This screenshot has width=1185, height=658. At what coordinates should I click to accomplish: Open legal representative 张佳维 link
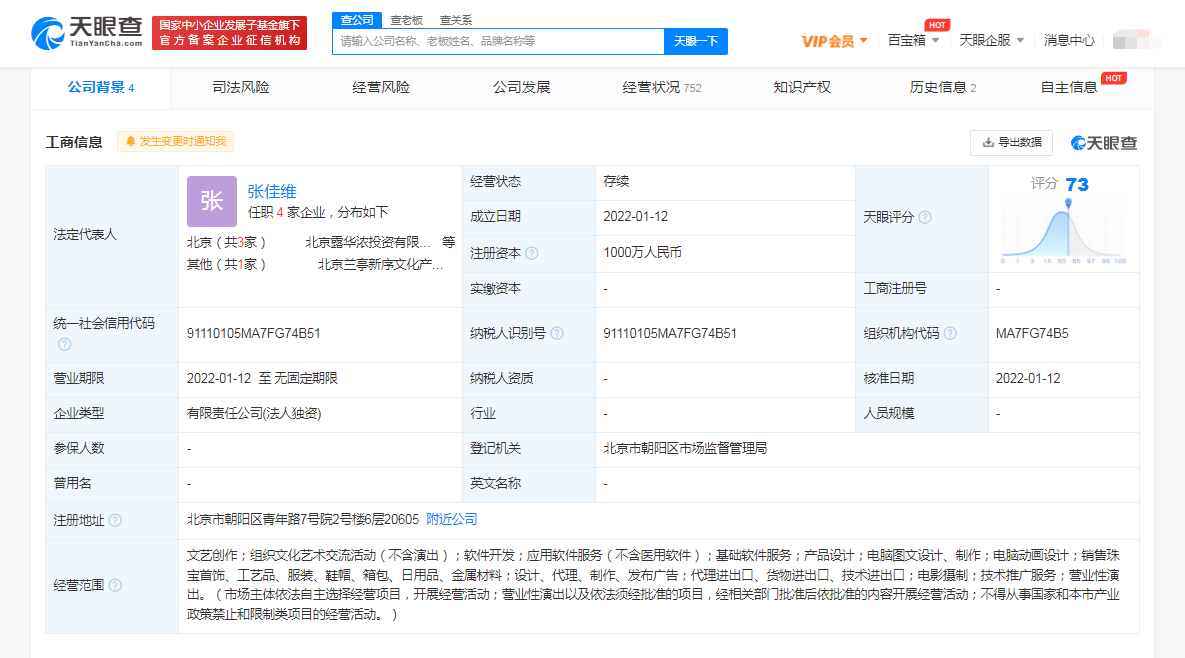pos(272,191)
